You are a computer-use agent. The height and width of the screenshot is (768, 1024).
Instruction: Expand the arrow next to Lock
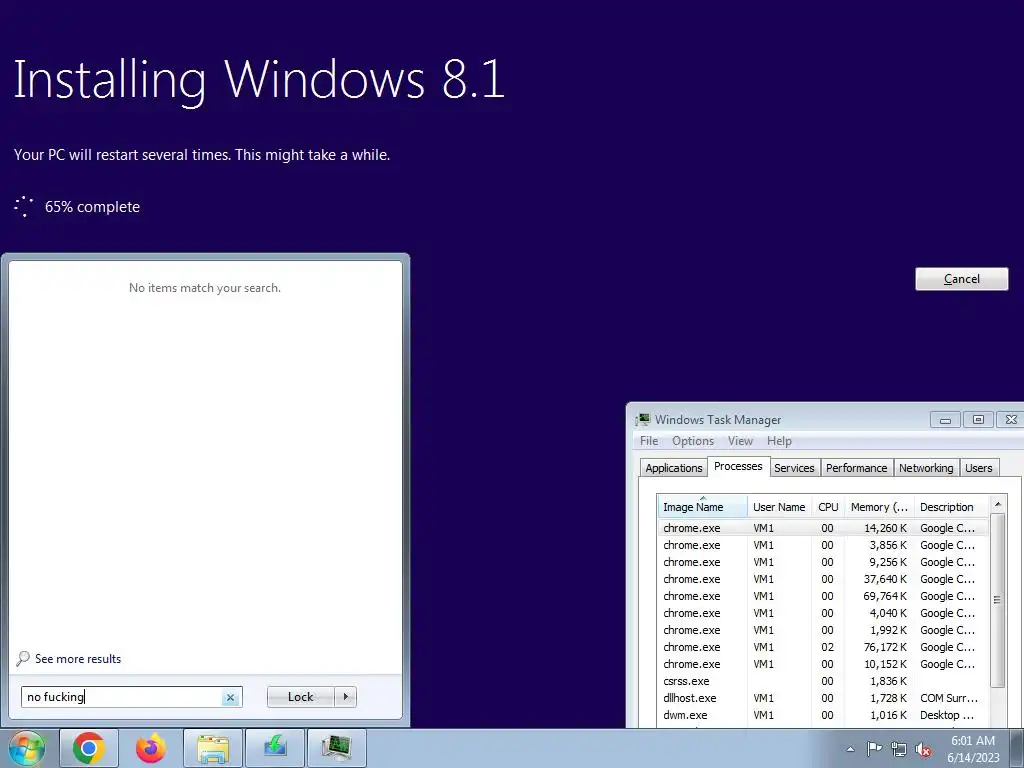pos(345,697)
